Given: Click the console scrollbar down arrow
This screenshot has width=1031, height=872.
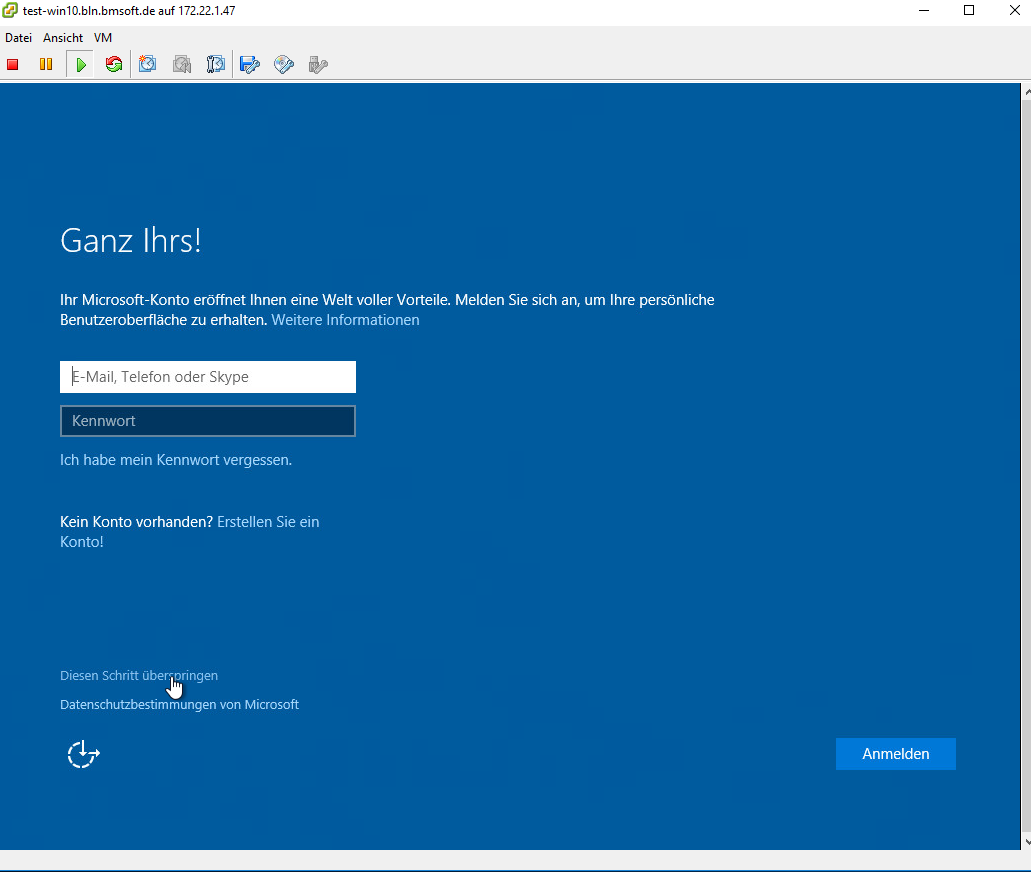Looking at the screenshot, I should [x=1026, y=842].
